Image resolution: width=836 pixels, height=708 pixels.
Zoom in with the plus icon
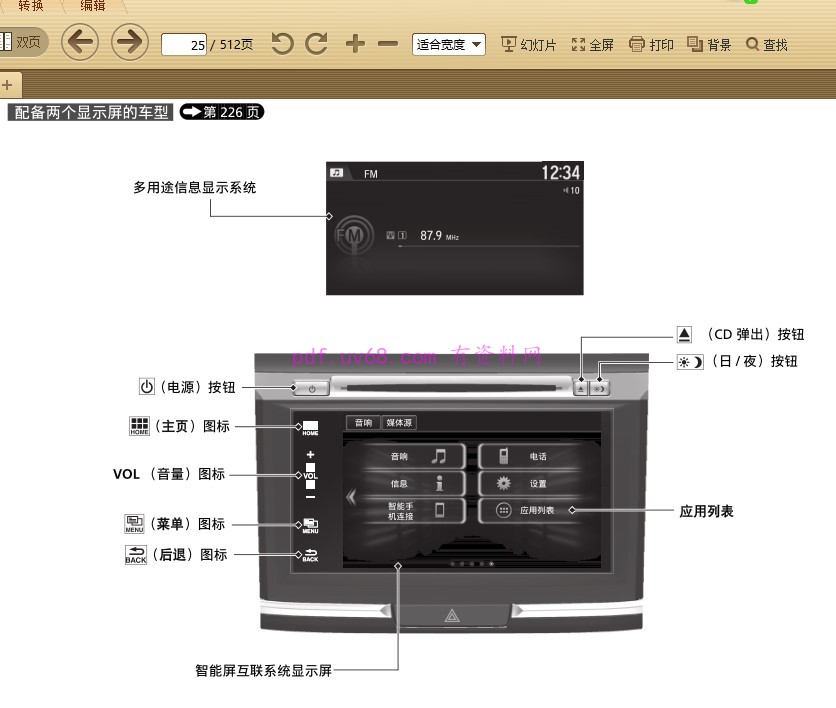click(x=355, y=44)
